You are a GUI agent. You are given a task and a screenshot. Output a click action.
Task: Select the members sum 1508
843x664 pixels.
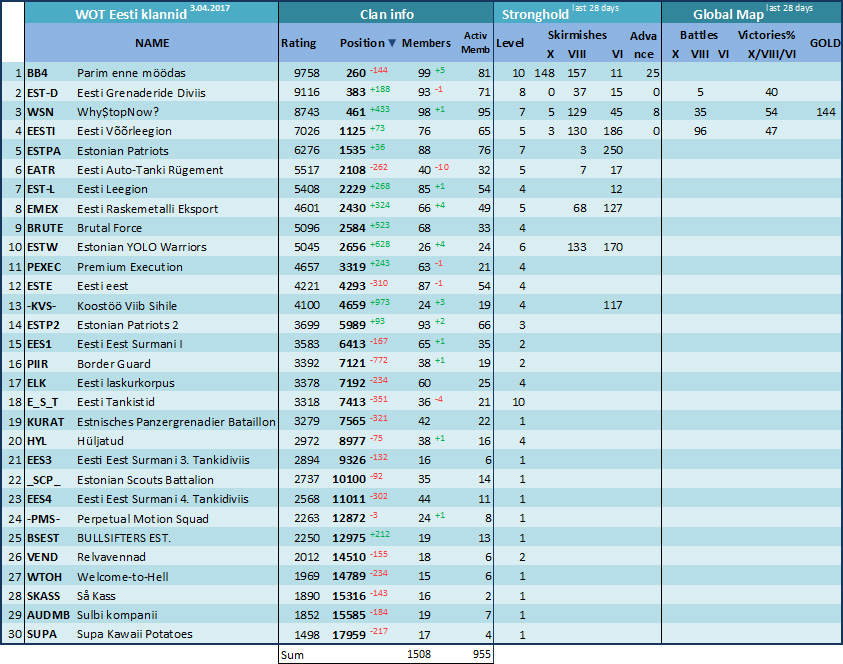pos(419,654)
